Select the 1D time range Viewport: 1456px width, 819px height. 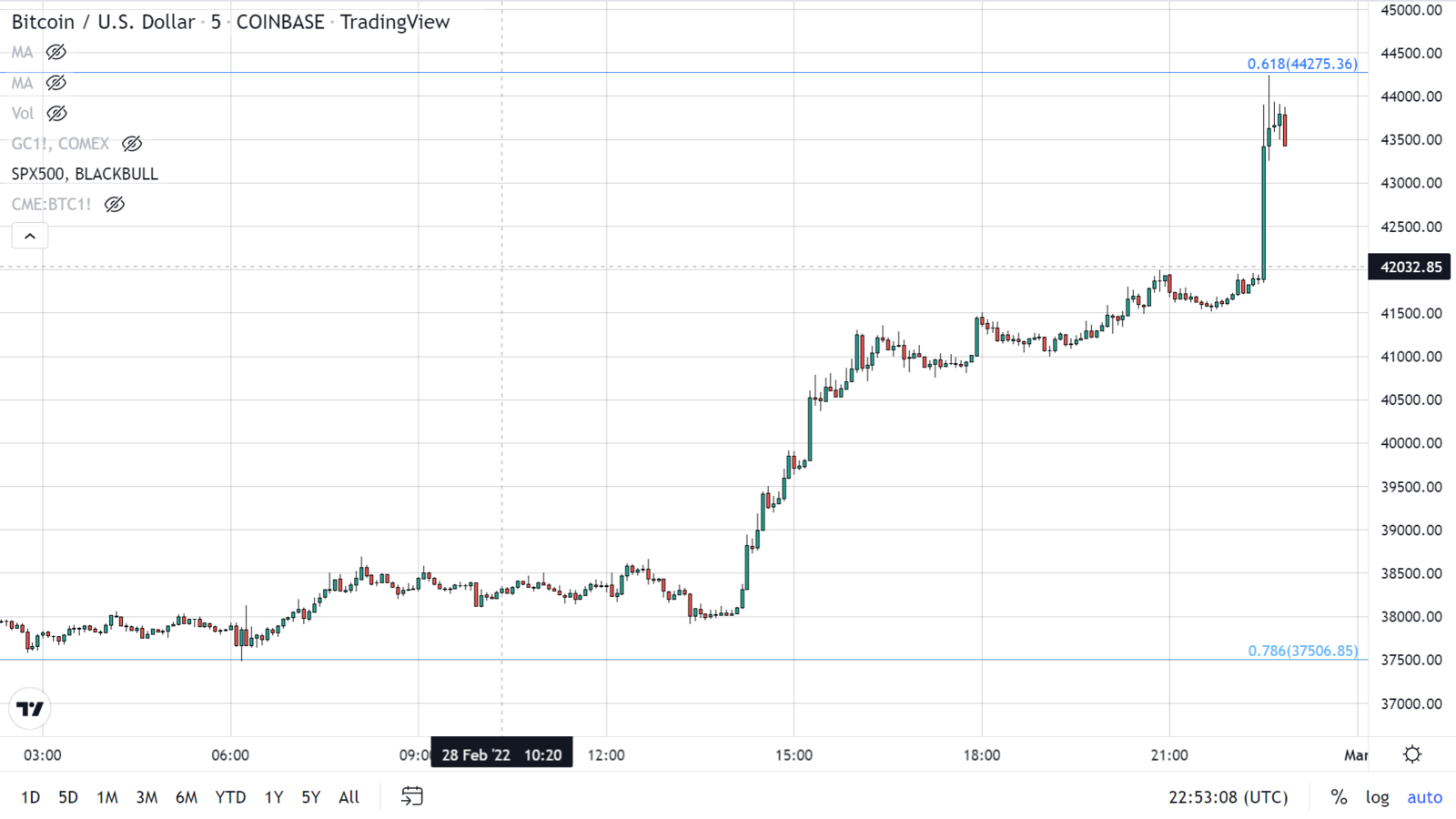tap(30, 797)
